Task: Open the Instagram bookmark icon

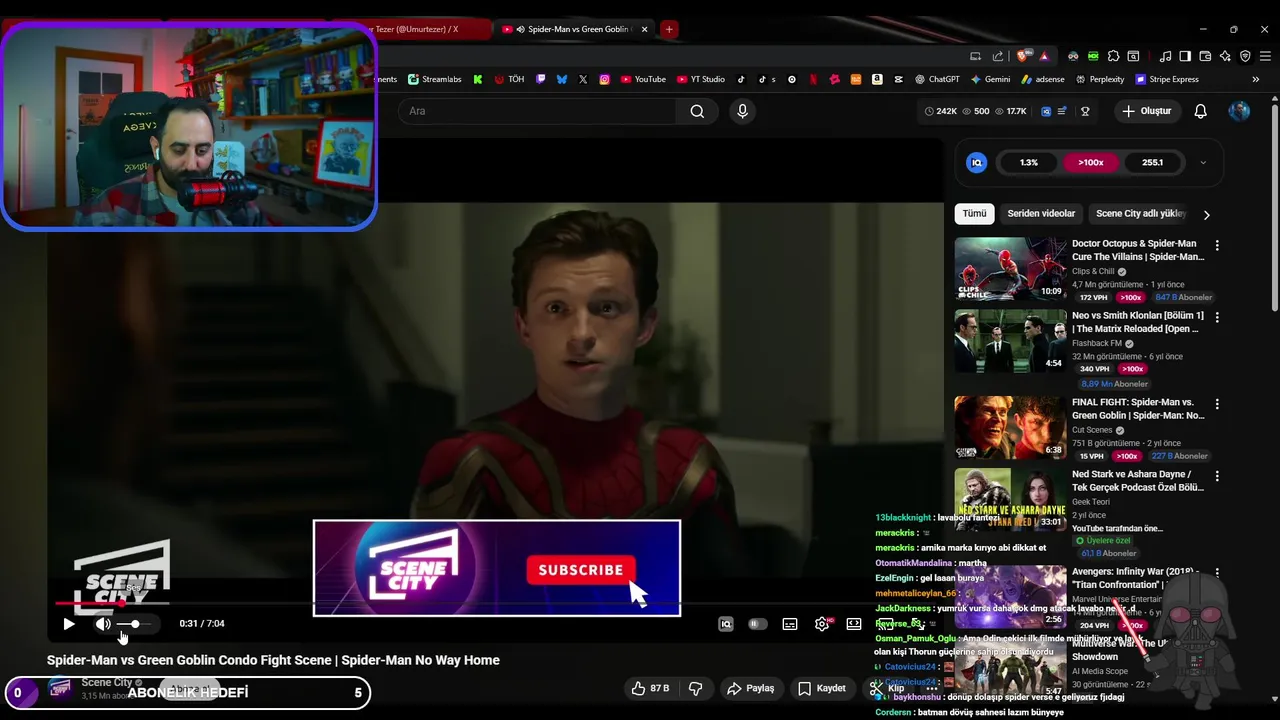Action: [605, 79]
